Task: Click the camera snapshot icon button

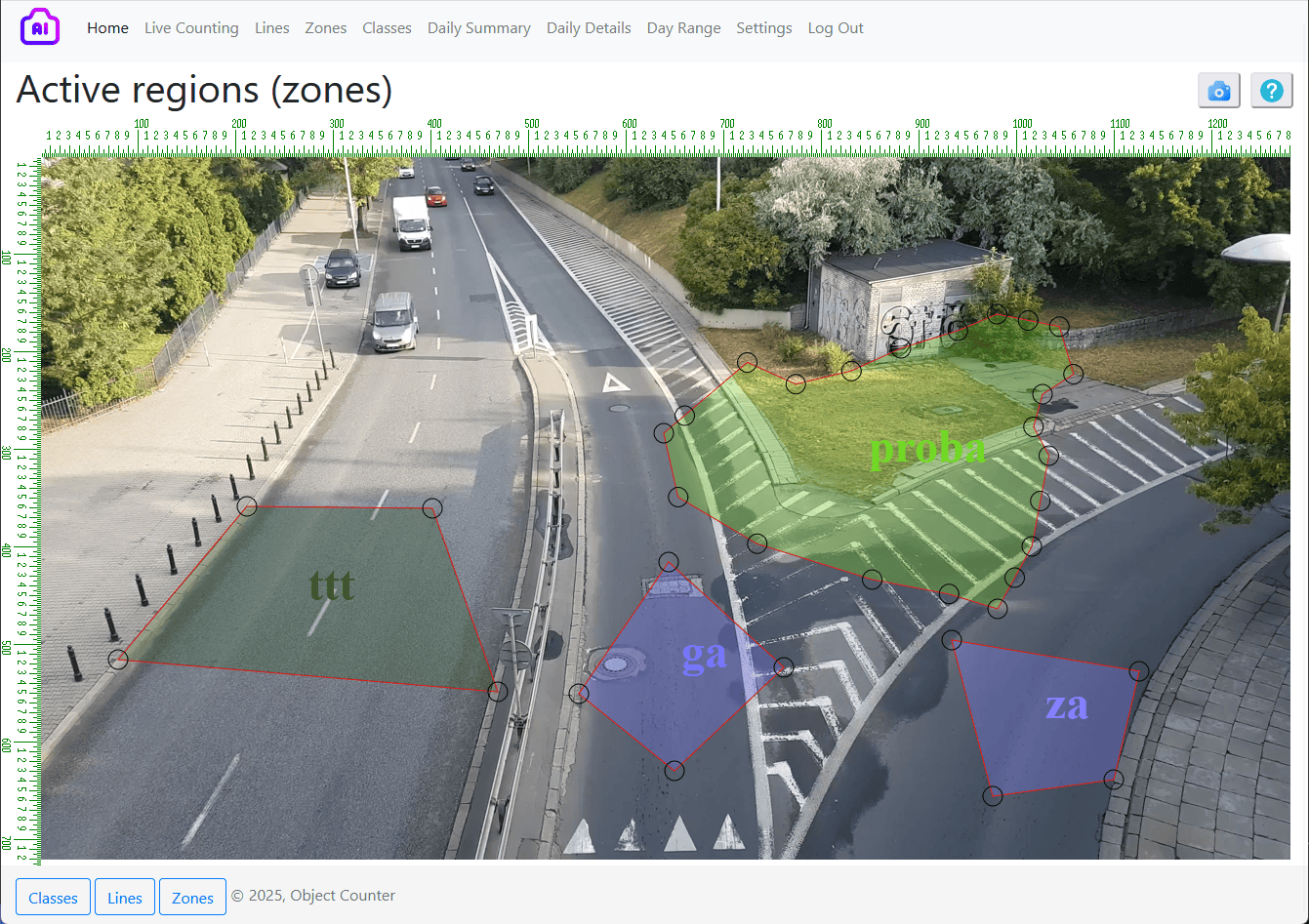Action: tap(1218, 91)
